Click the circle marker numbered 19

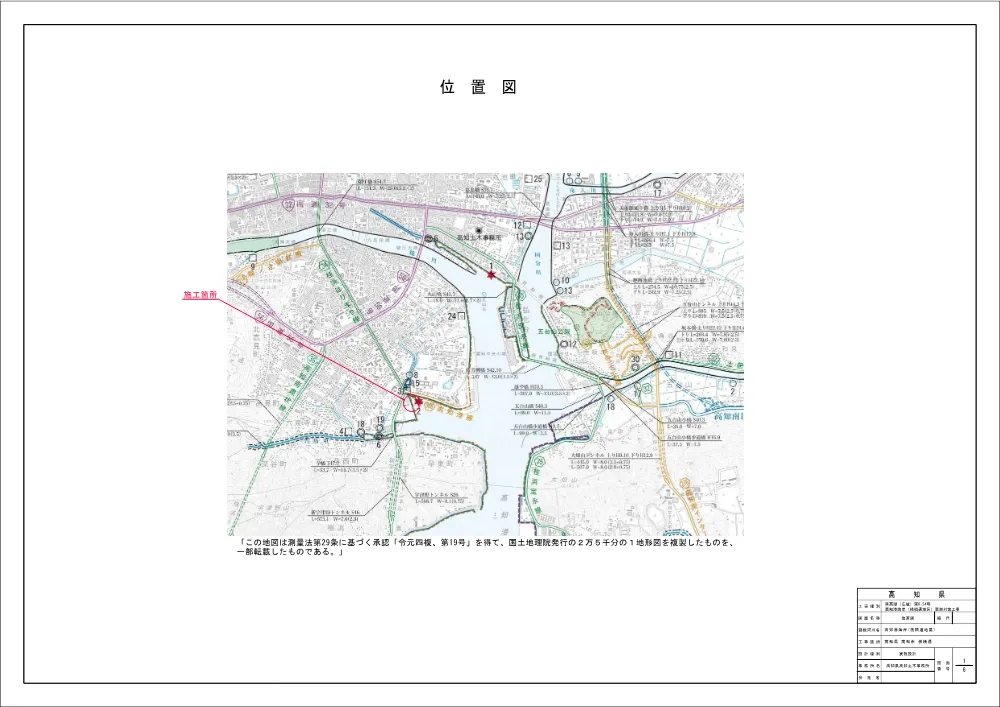pos(379,428)
